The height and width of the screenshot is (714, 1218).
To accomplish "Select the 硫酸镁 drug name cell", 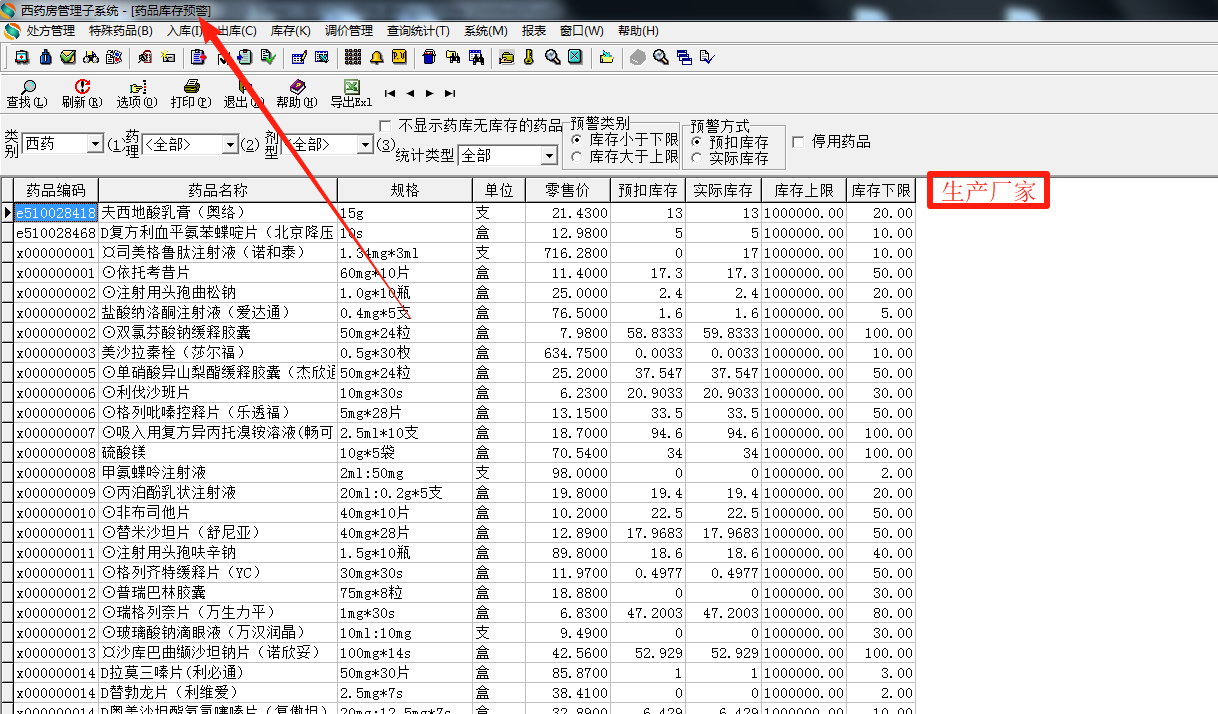I will pyautogui.click(x=217, y=453).
